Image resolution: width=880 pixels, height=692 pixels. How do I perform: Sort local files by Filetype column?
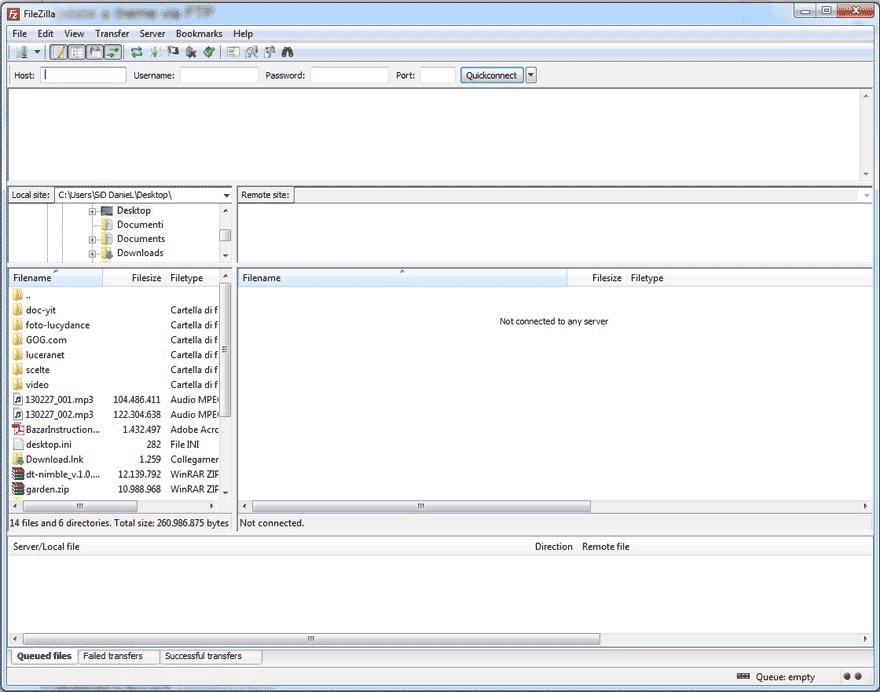[192, 278]
